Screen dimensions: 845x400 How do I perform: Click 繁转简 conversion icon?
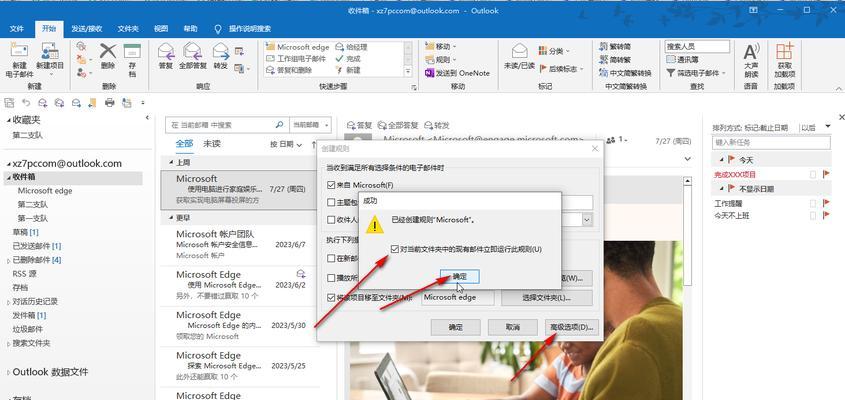pos(603,47)
